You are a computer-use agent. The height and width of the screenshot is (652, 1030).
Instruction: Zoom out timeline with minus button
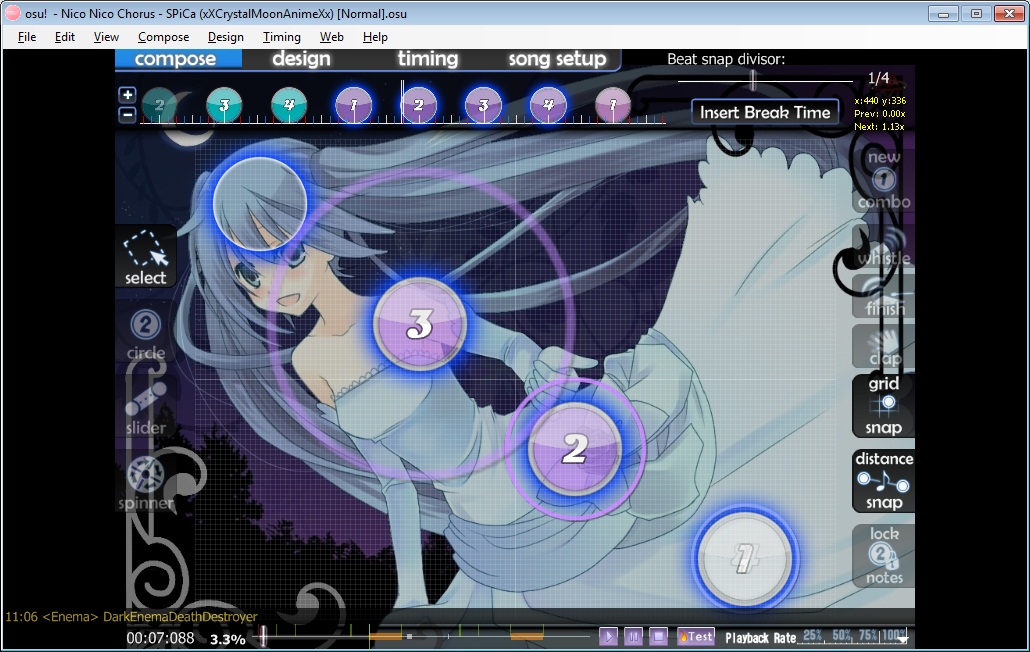point(127,115)
